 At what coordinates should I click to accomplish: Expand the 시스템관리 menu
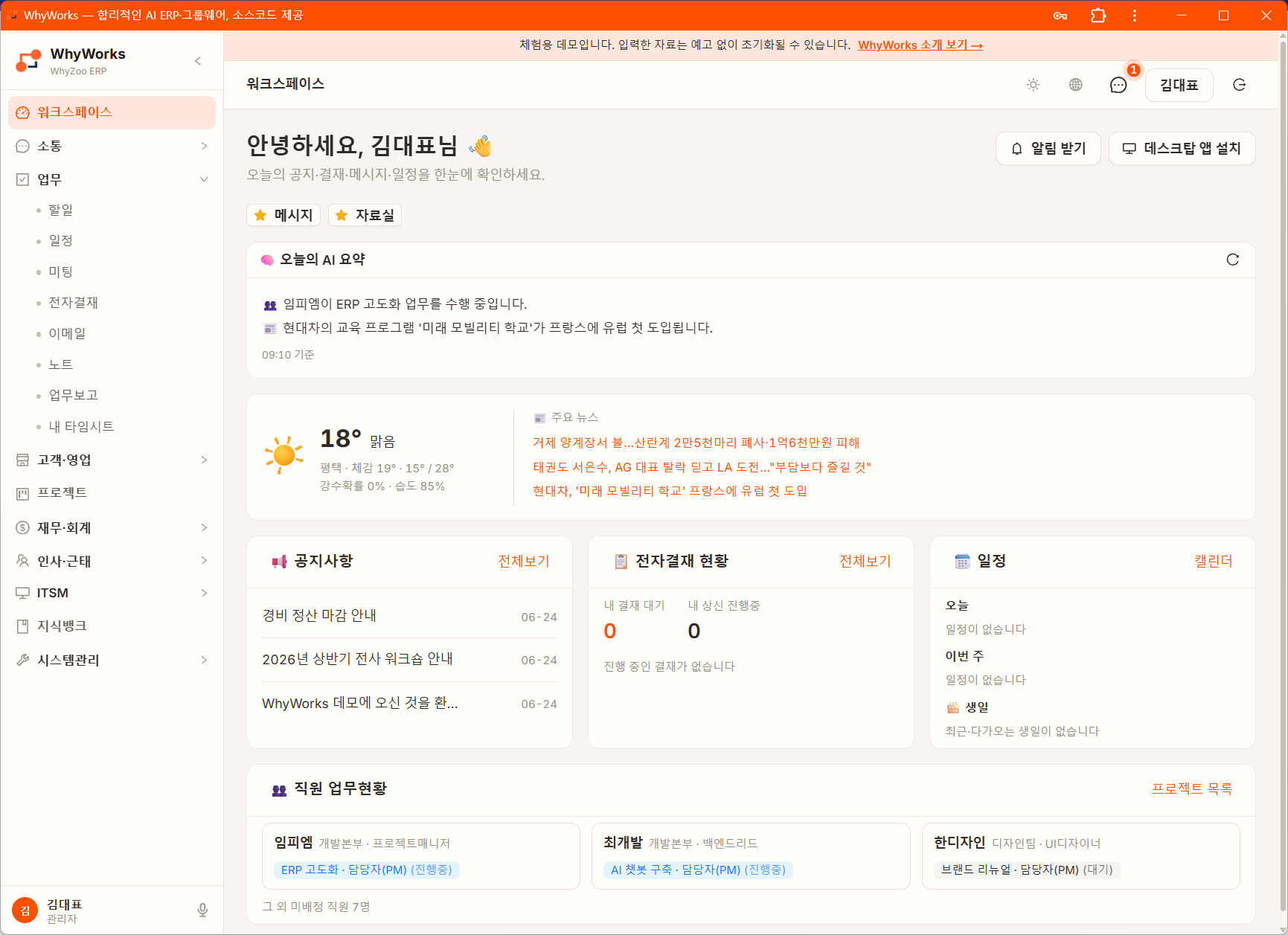pos(112,660)
